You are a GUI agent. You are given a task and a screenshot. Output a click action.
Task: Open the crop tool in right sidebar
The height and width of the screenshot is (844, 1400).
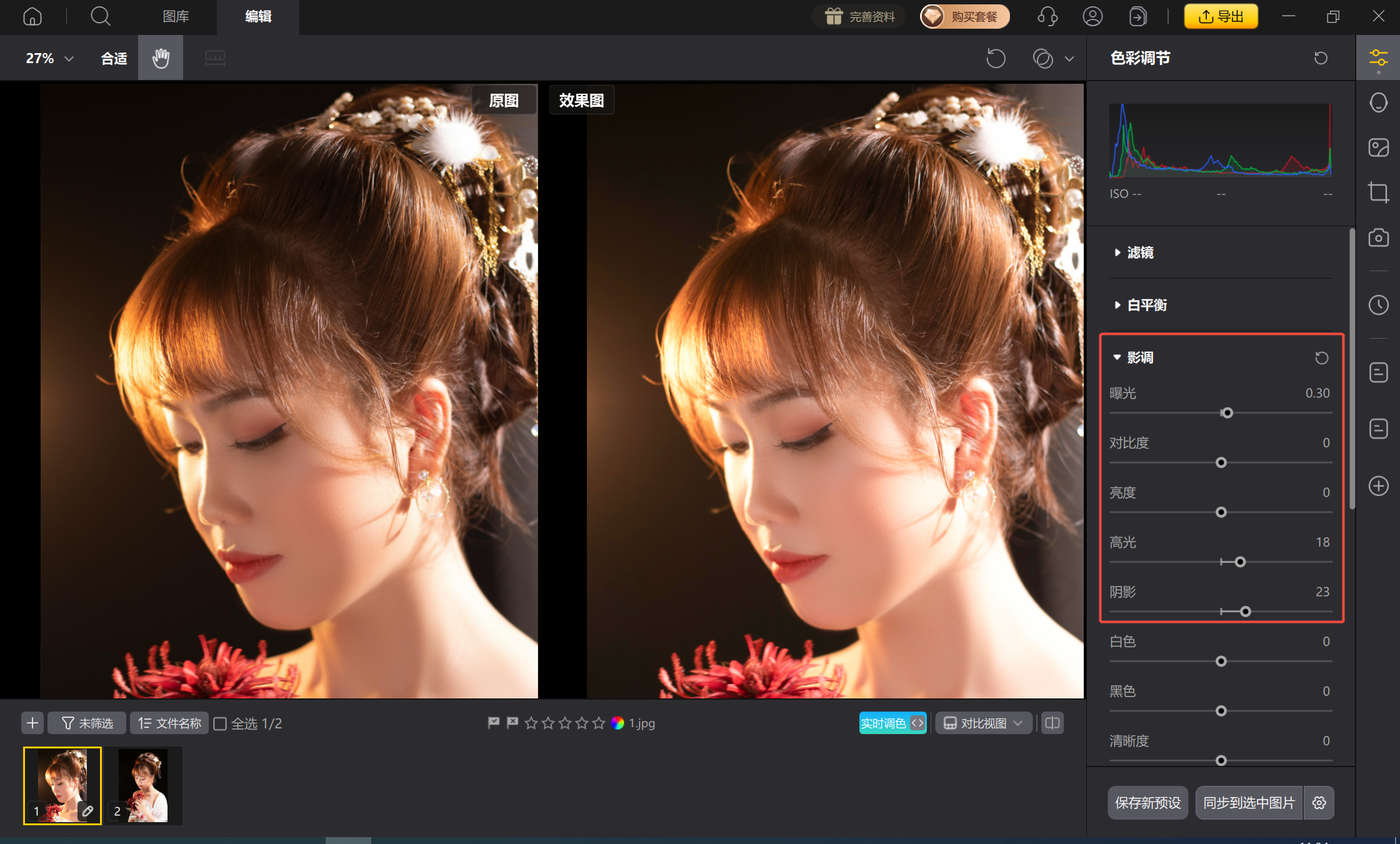coord(1378,192)
